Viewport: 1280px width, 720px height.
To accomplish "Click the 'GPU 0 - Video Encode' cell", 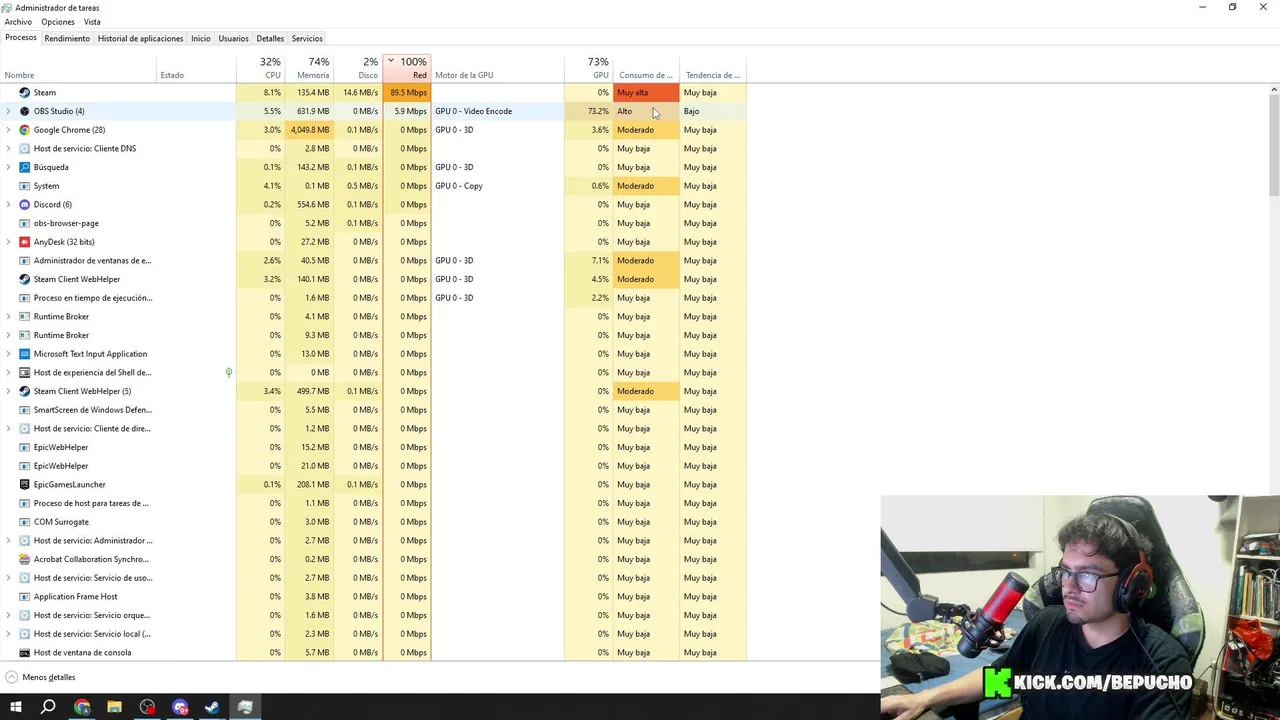I will (x=497, y=111).
